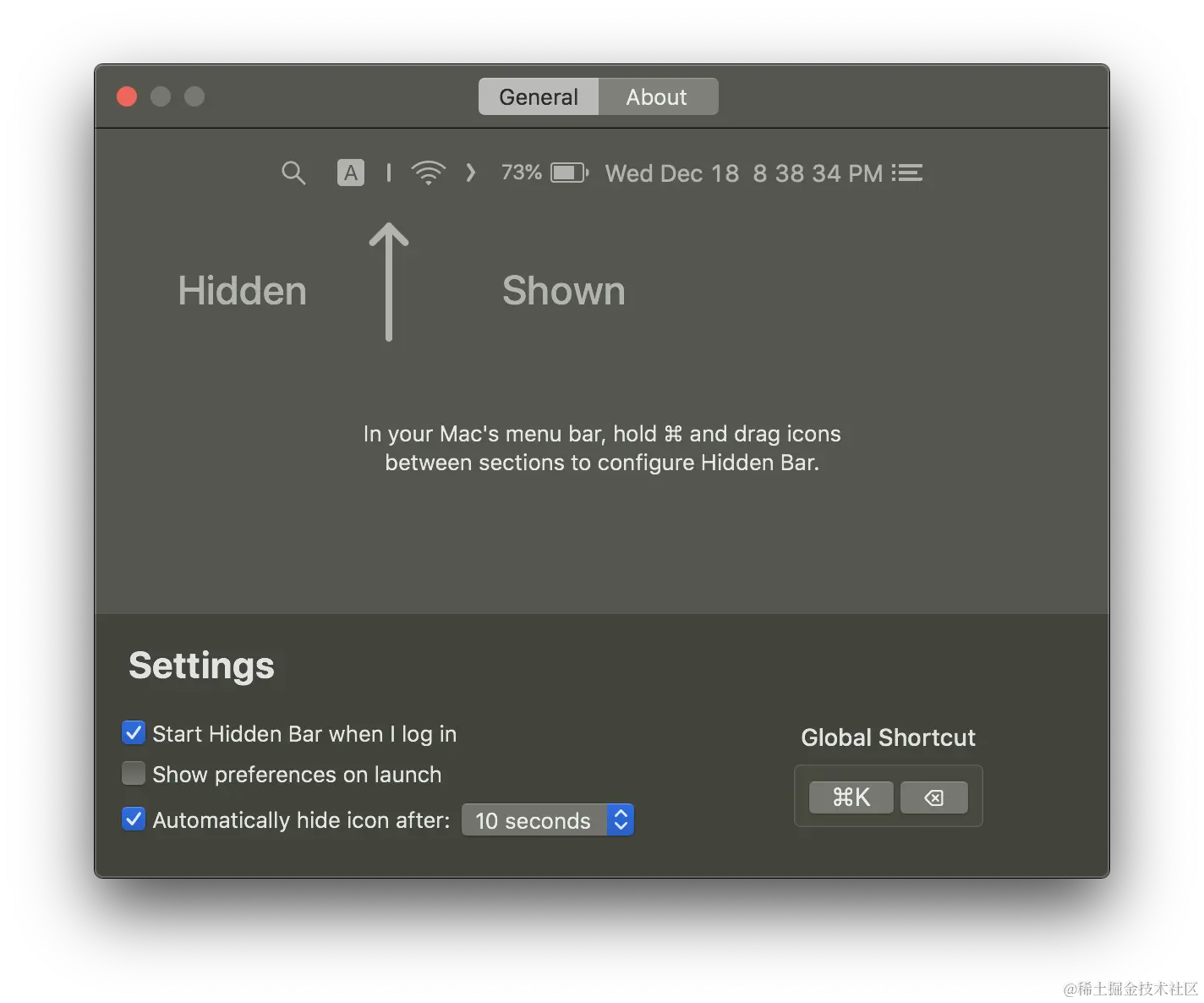
Task: Click the Settings heading
Action: (x=201, y=666)
